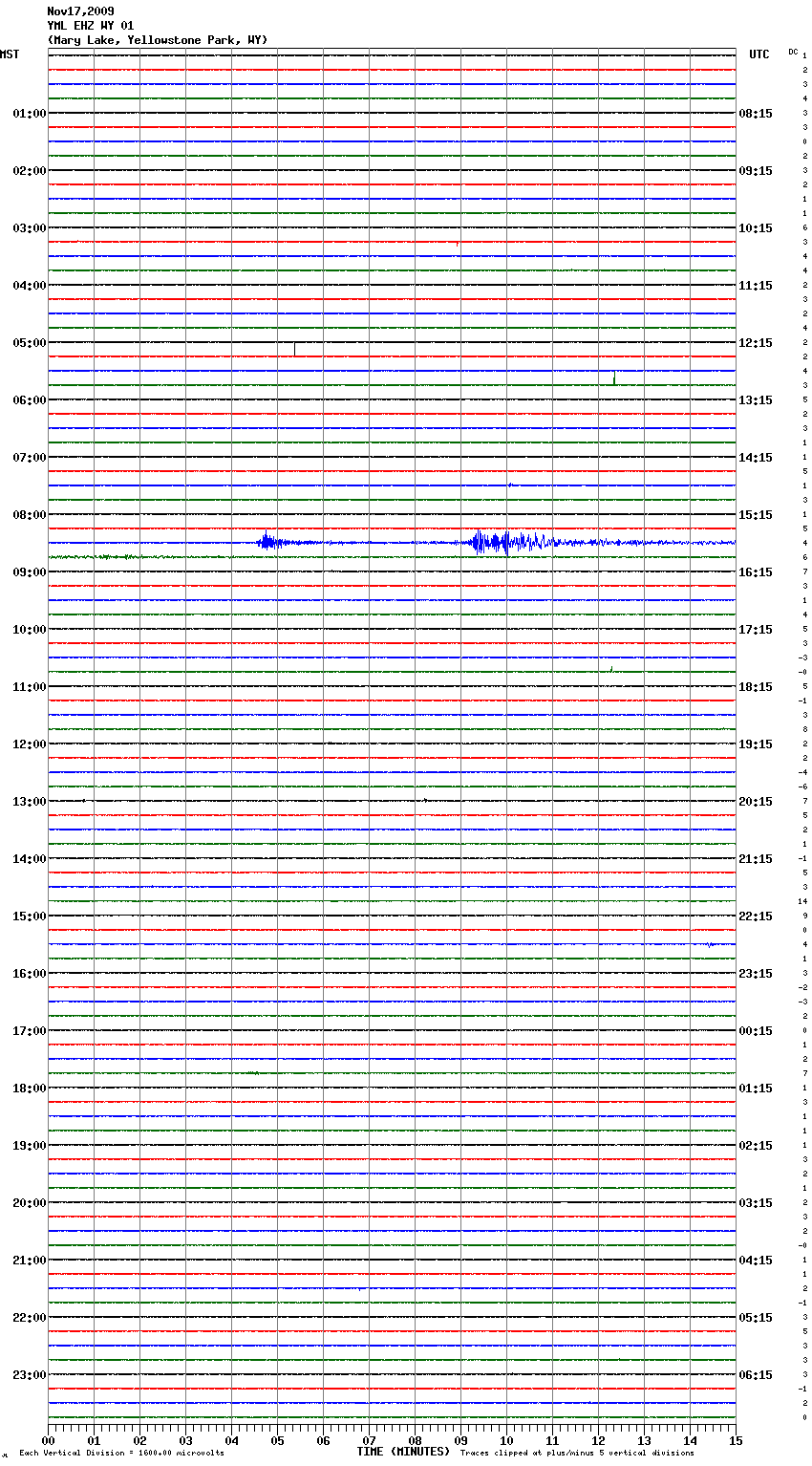Click the UTC time label '10:15'
This screenshot has width=812, height=1466.
point(756,228)
